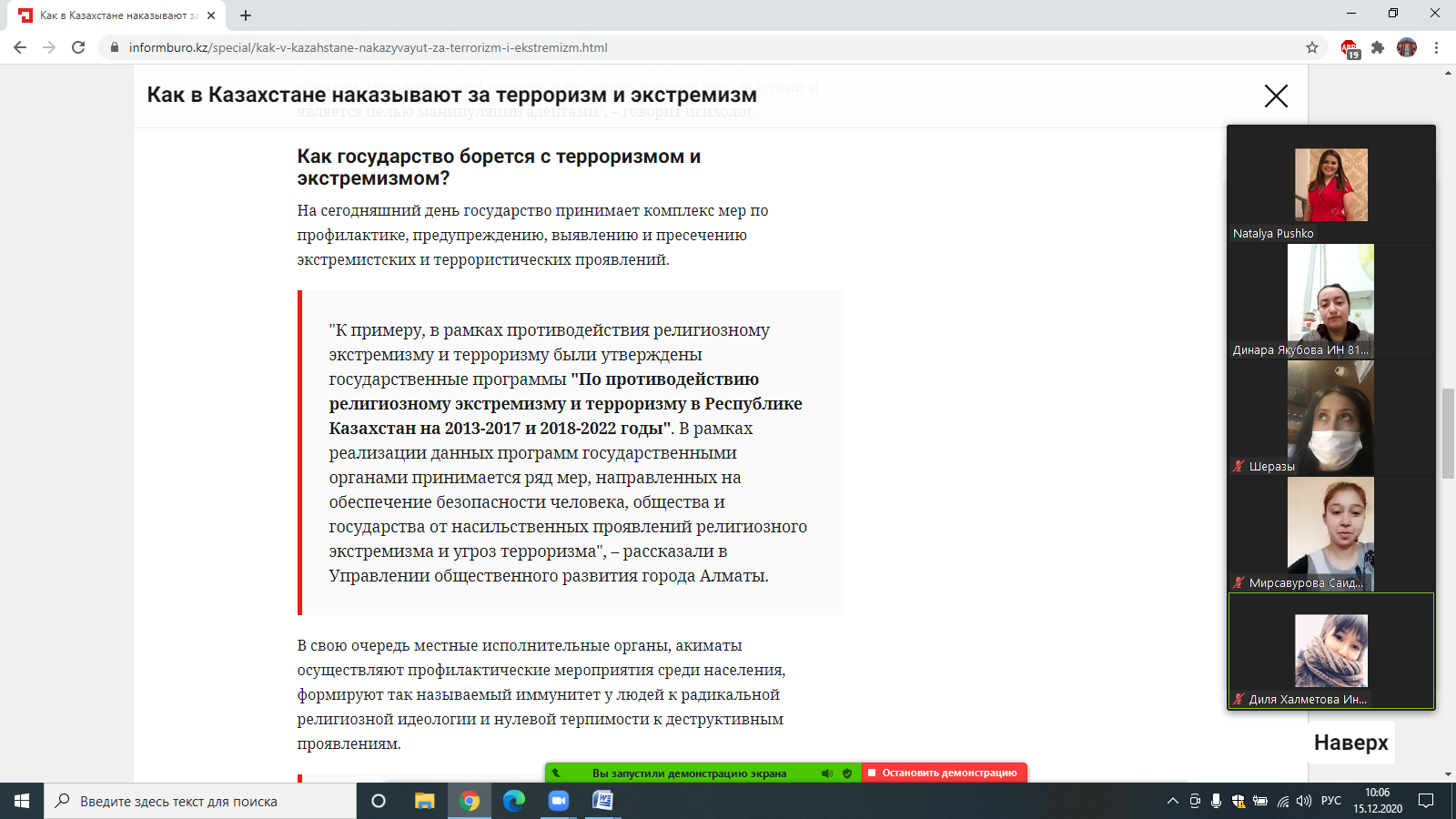The image size is (1456, 819).
Task: Switch to Google Chrome on the taskbar
Action: pyautogui.click(x=470, y=801)
